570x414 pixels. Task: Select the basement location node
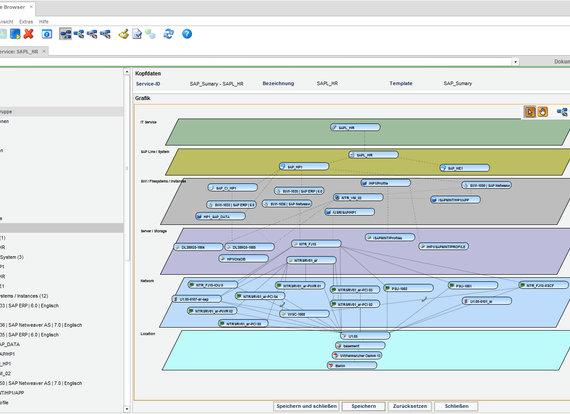click(x=360, y=346)
